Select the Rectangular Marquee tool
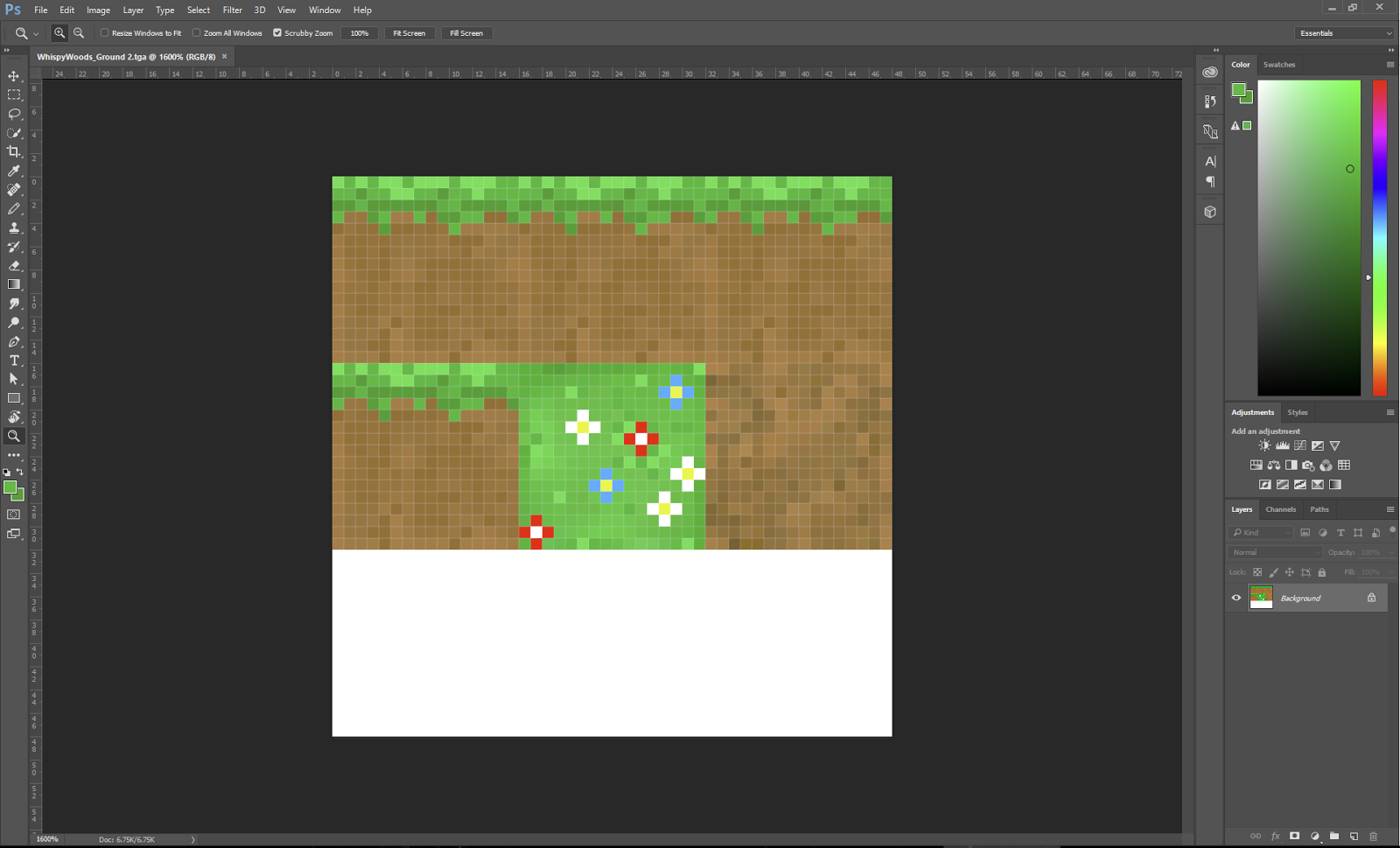Screen dimensions: 1400x848 14,95
